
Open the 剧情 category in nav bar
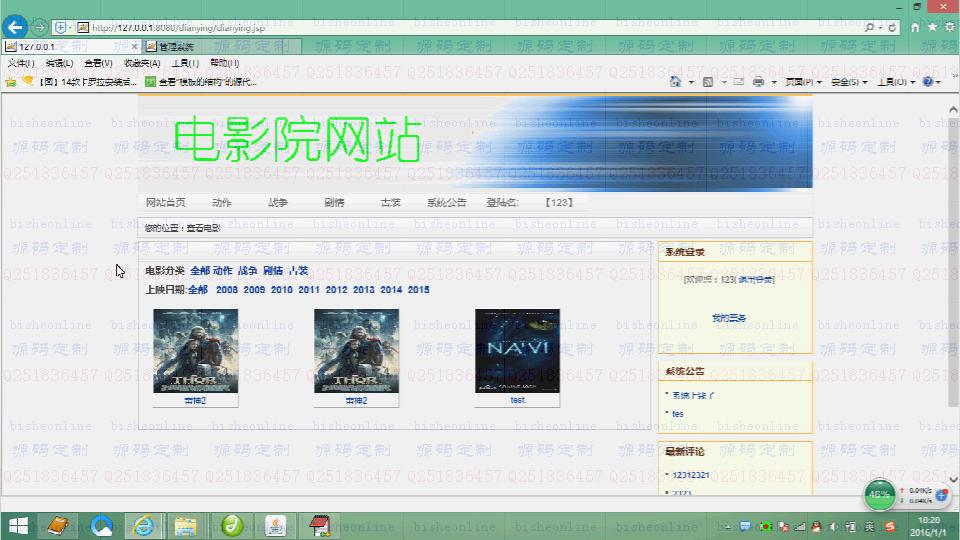(334, 202)
